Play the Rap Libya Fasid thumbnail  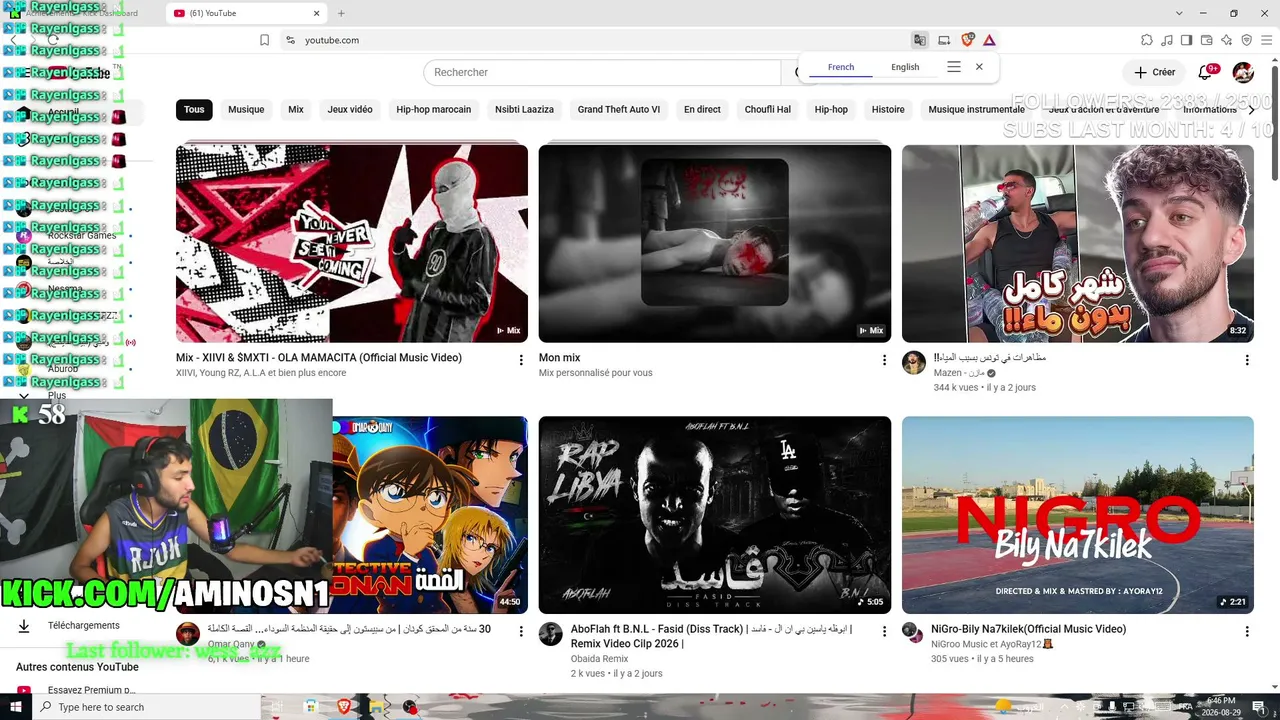[x=715, y=515]
